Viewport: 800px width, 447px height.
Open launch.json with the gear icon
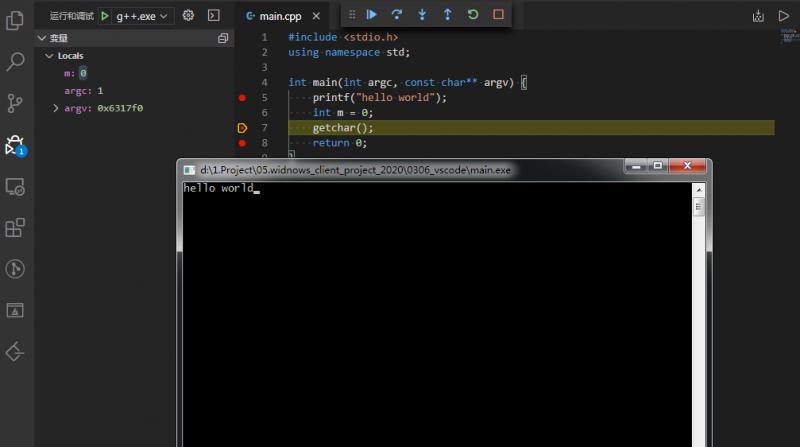pyautogui.click(x=188, y=15)
